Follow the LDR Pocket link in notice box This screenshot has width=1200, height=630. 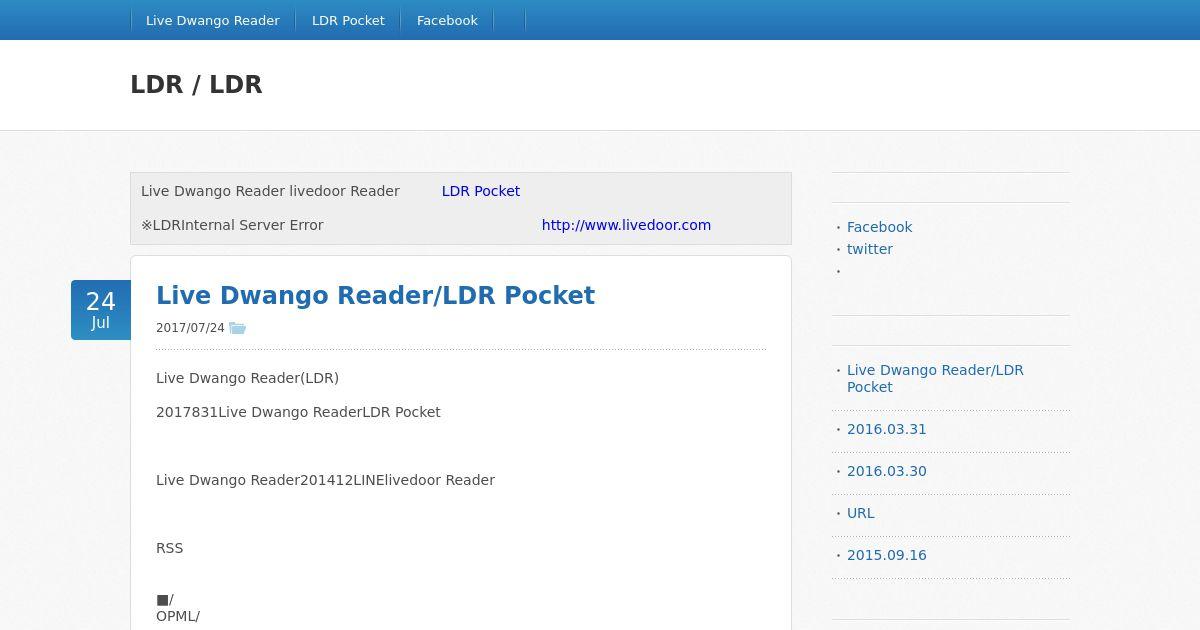(481, 191)
